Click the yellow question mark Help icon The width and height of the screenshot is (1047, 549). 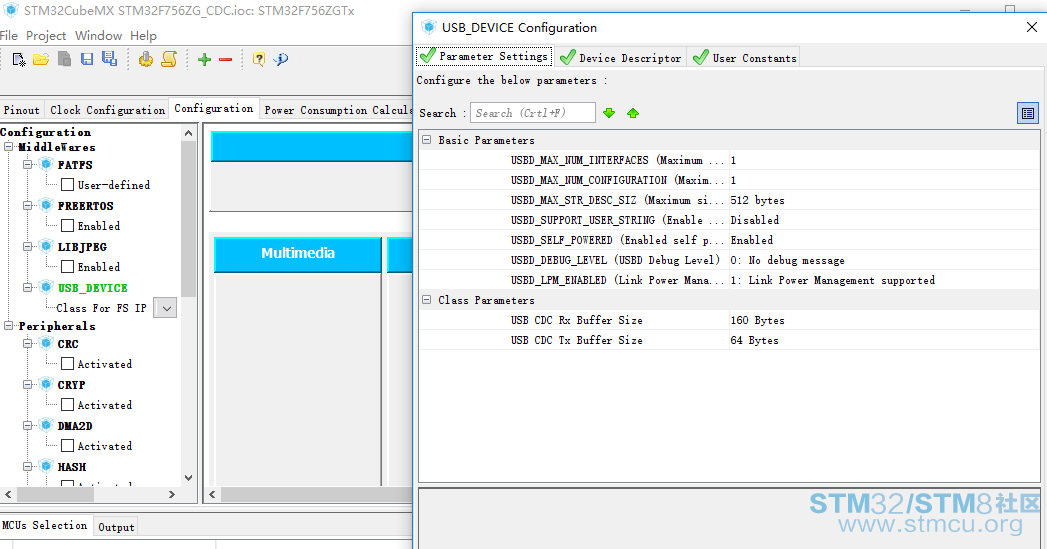258,59
